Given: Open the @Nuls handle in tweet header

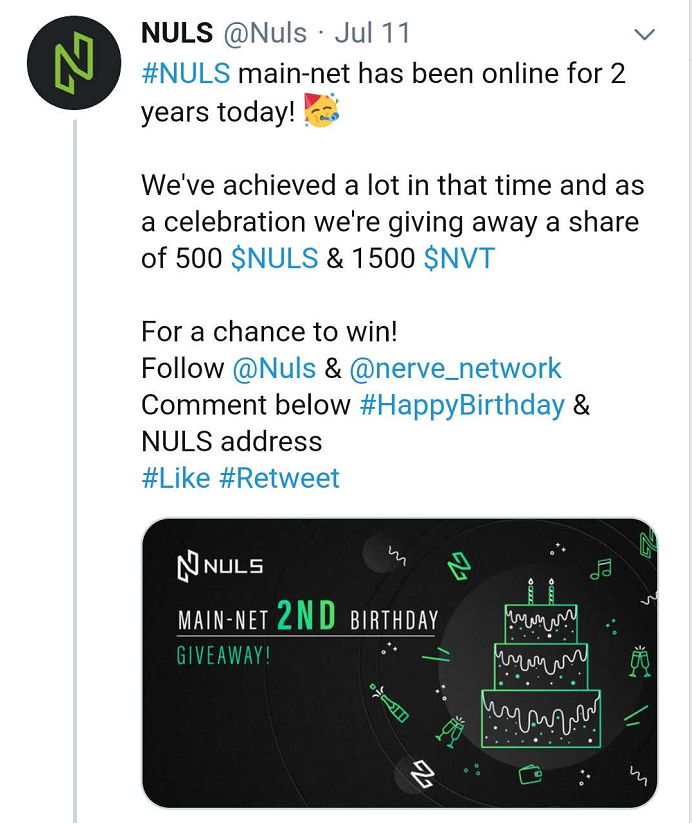Looking at the screenshot, I should coord(265,33).
